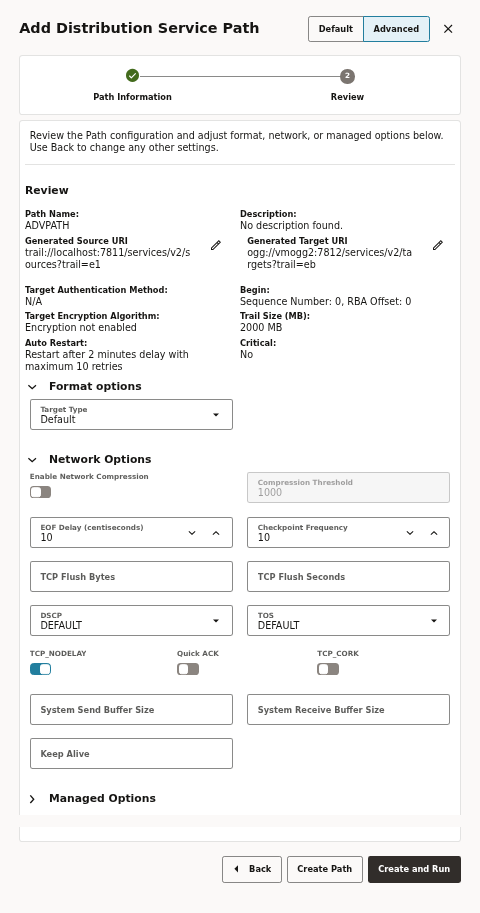The image size is (480, 913).
Task: Click the ADVPATH path name text
Action: pos(47,225)
